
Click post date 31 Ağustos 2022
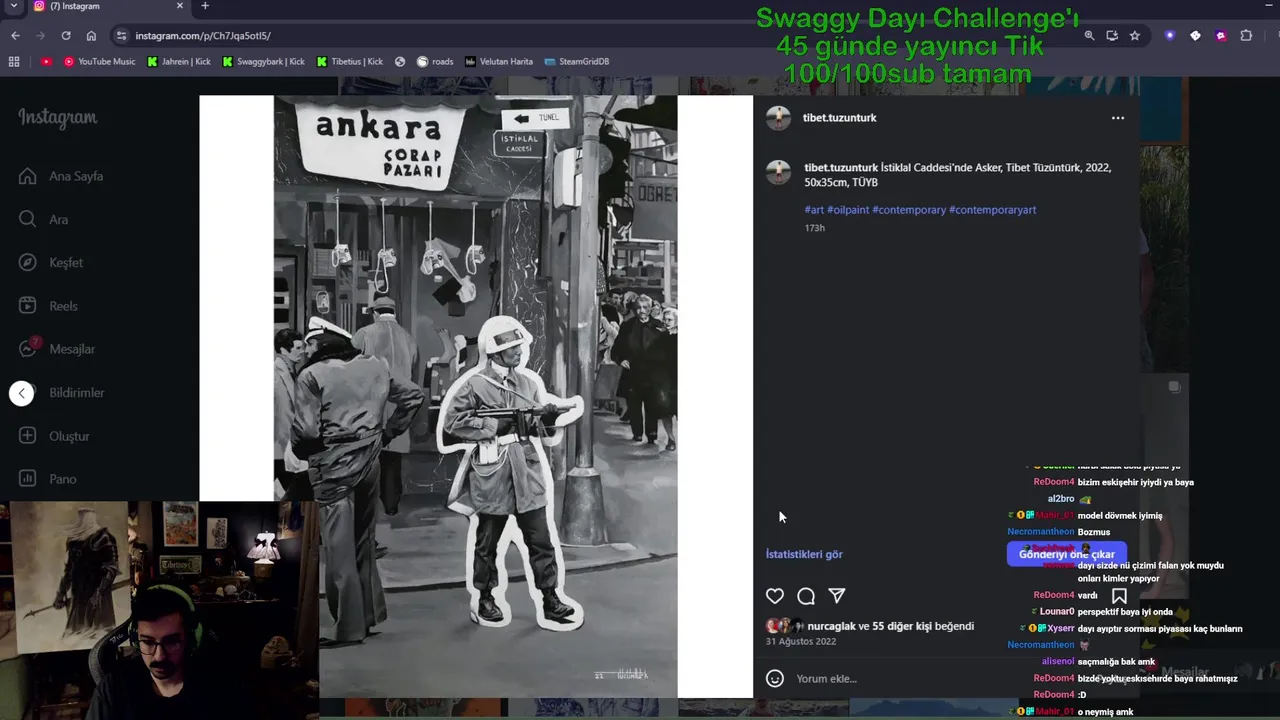point(800,642)
